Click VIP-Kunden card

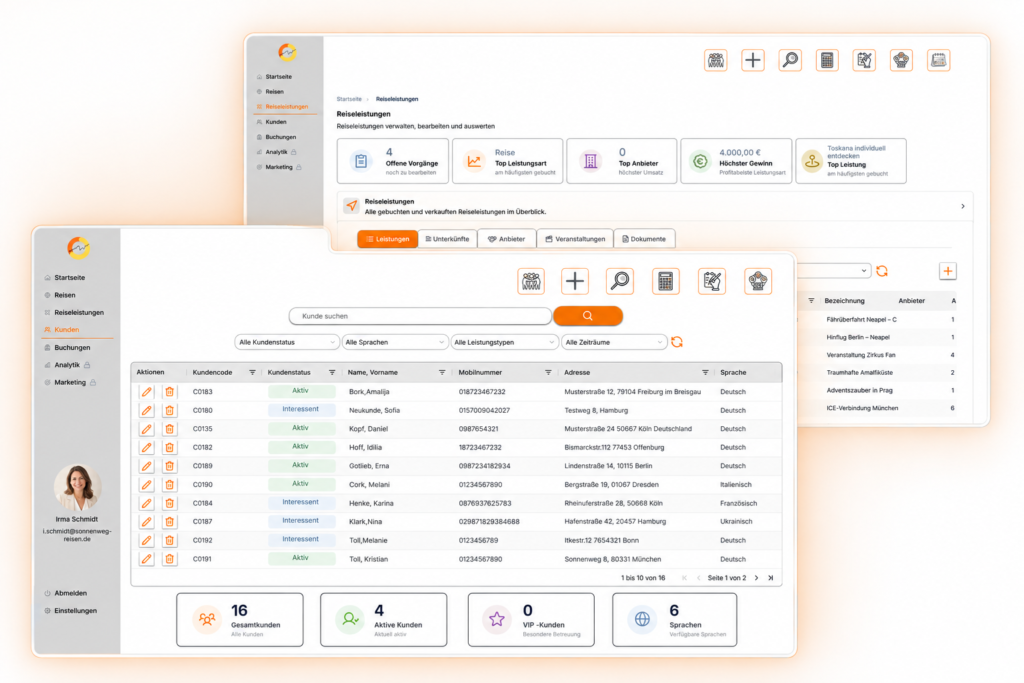[531, 620]
